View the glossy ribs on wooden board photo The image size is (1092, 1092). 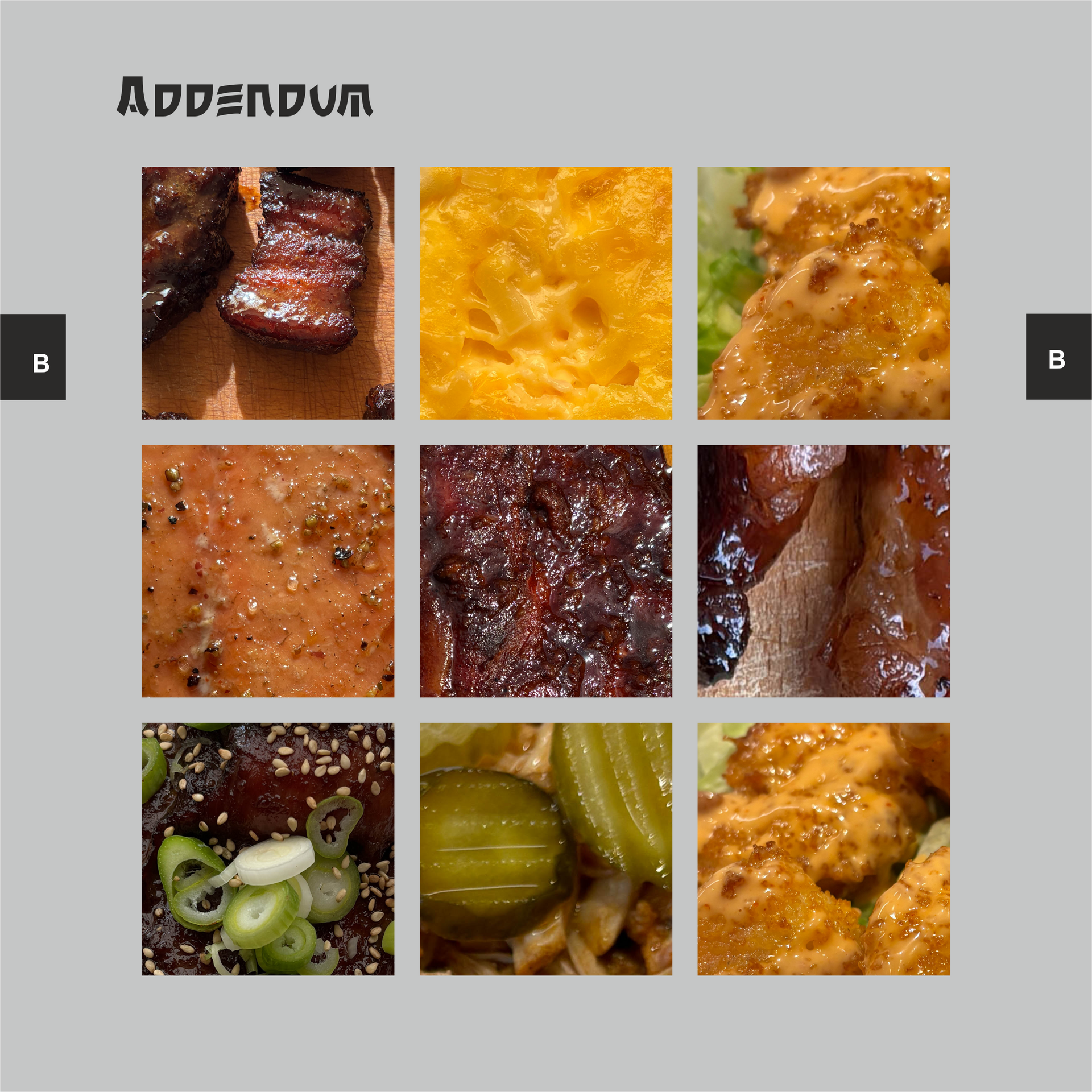pos(824,571)
